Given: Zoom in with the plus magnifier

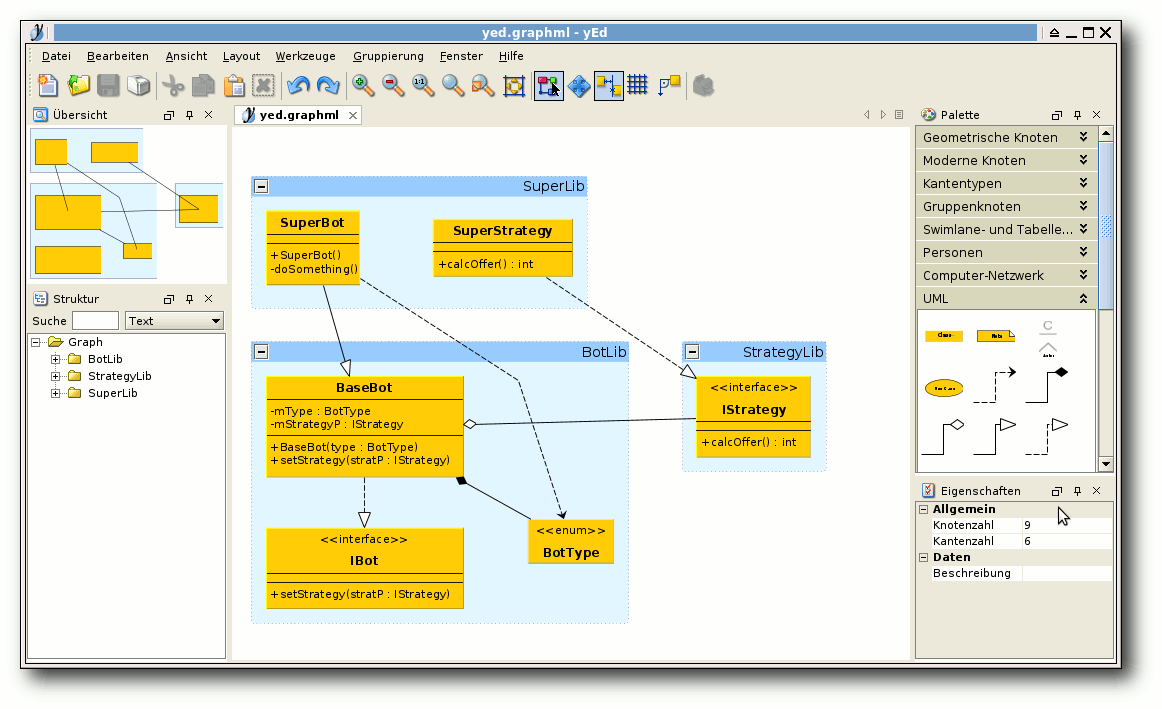Looking at the screenshot, I should [362, 86].
